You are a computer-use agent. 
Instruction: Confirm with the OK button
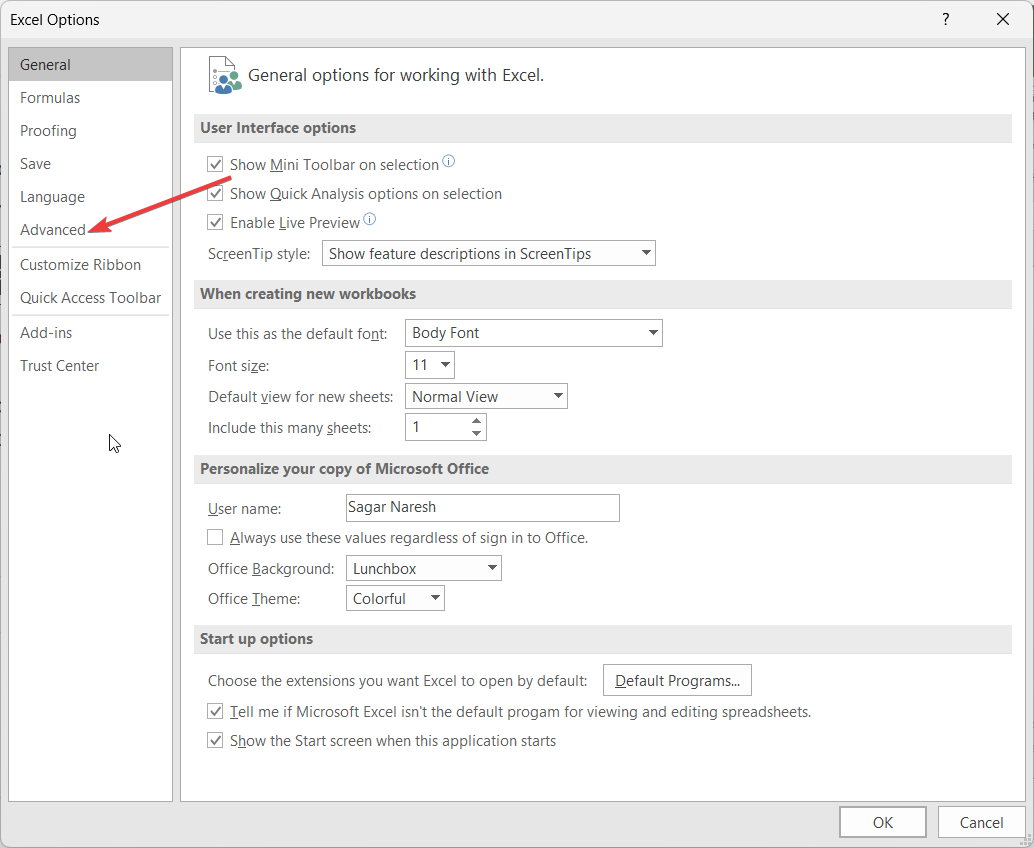[x=882, y=822]
